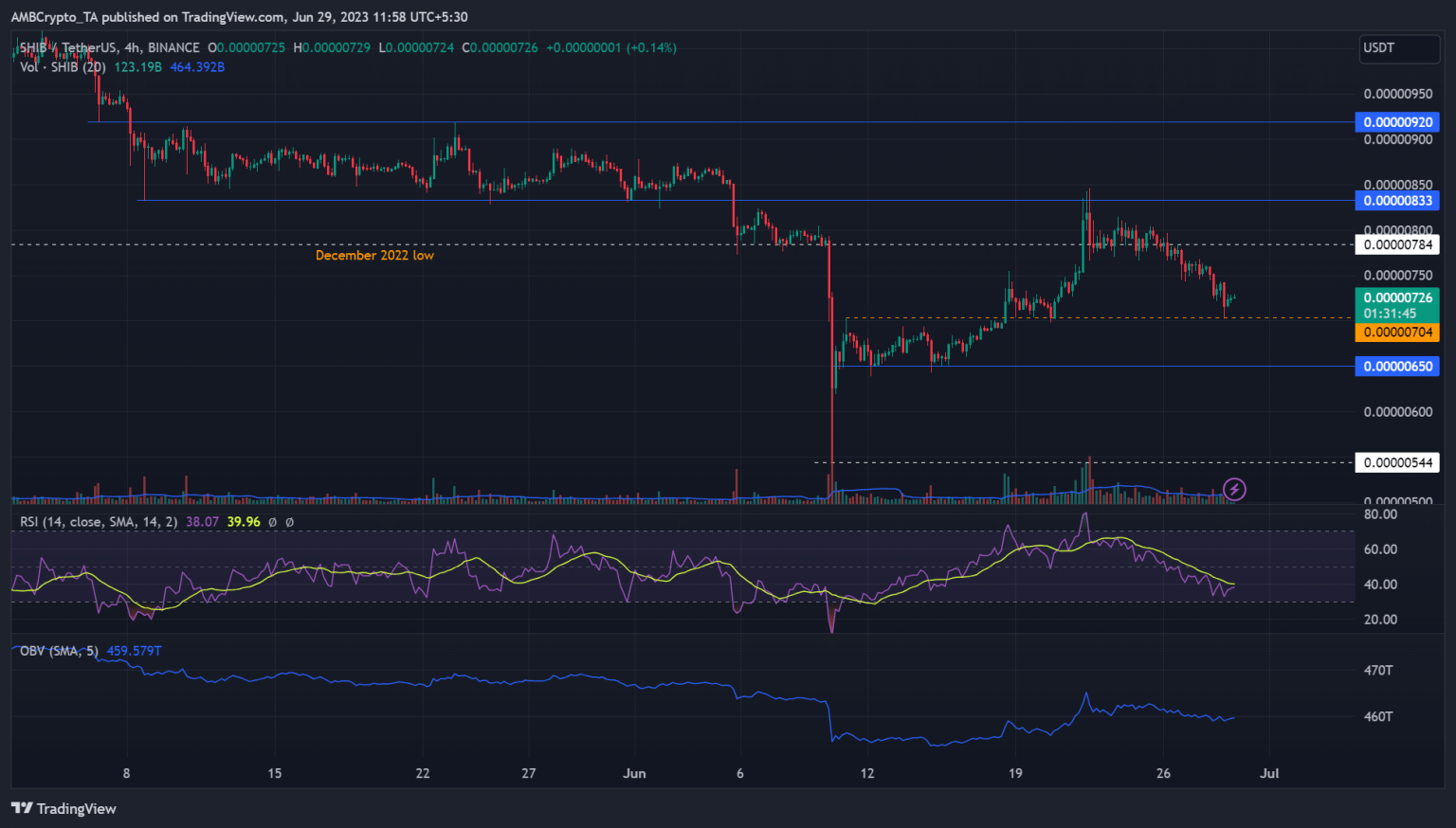Image resolution: width=1456 pixels, height=828 pixels.
Task: Select the 0.00000650 support price label
Action: coord(1396,366)
